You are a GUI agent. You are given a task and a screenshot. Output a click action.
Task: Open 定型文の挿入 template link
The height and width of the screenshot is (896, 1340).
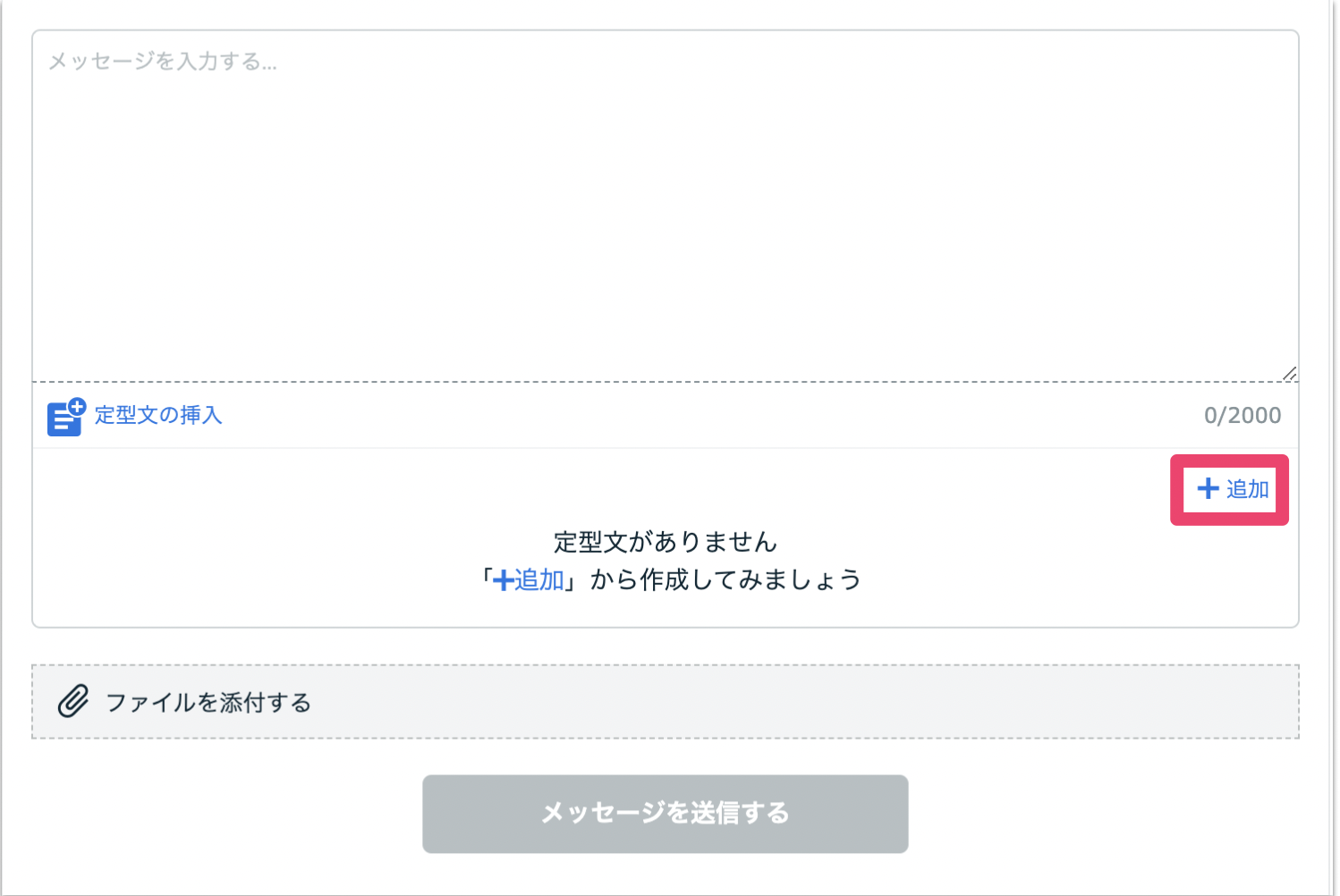(158, 415)
